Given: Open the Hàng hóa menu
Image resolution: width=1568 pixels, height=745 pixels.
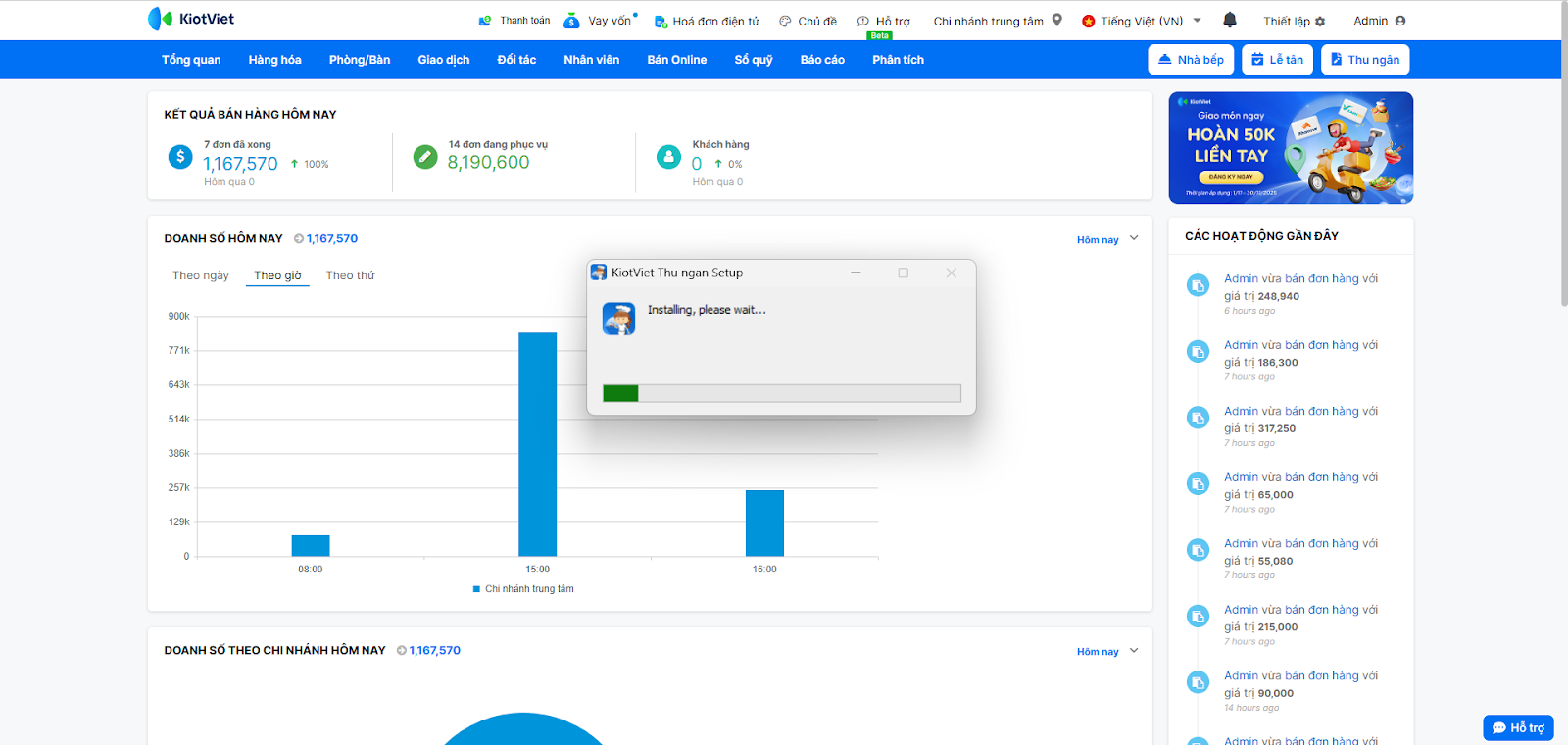Looking at the screenshot, I should coord(274,60).
